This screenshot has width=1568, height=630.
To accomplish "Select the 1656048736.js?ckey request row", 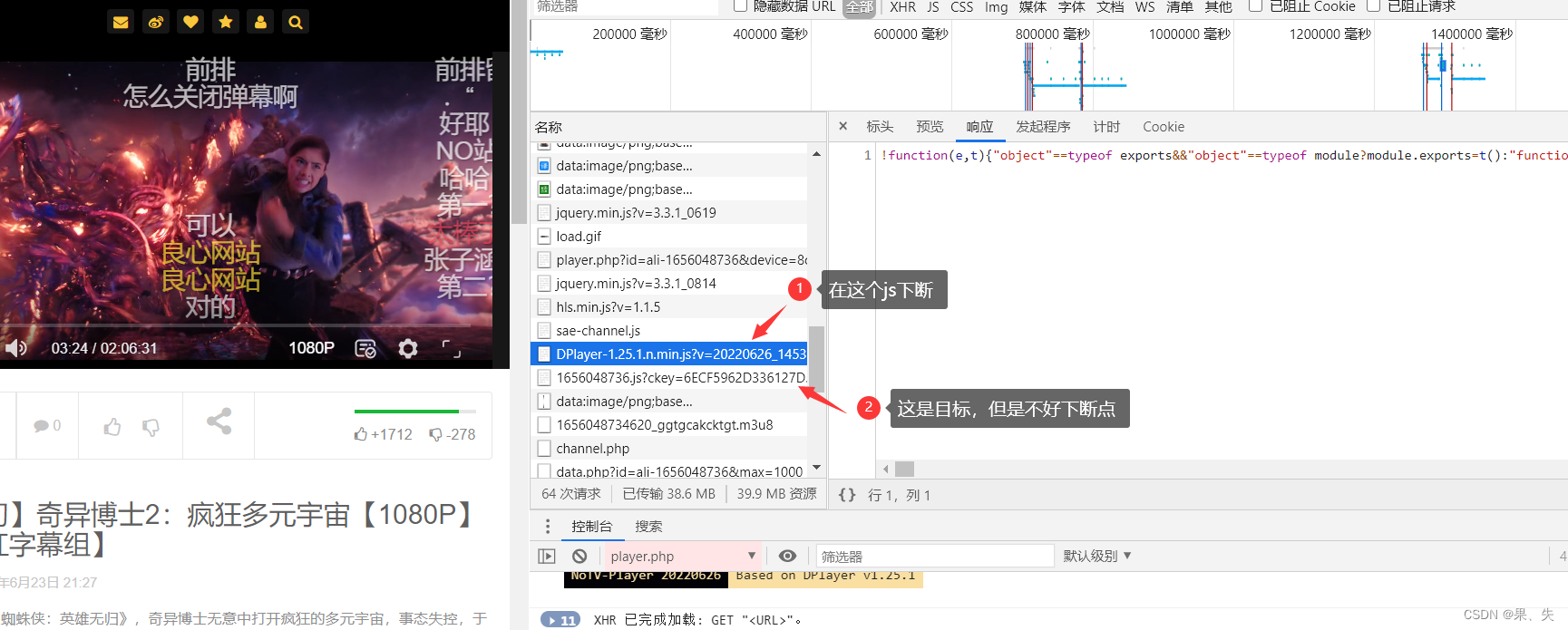I will [669, 378].
